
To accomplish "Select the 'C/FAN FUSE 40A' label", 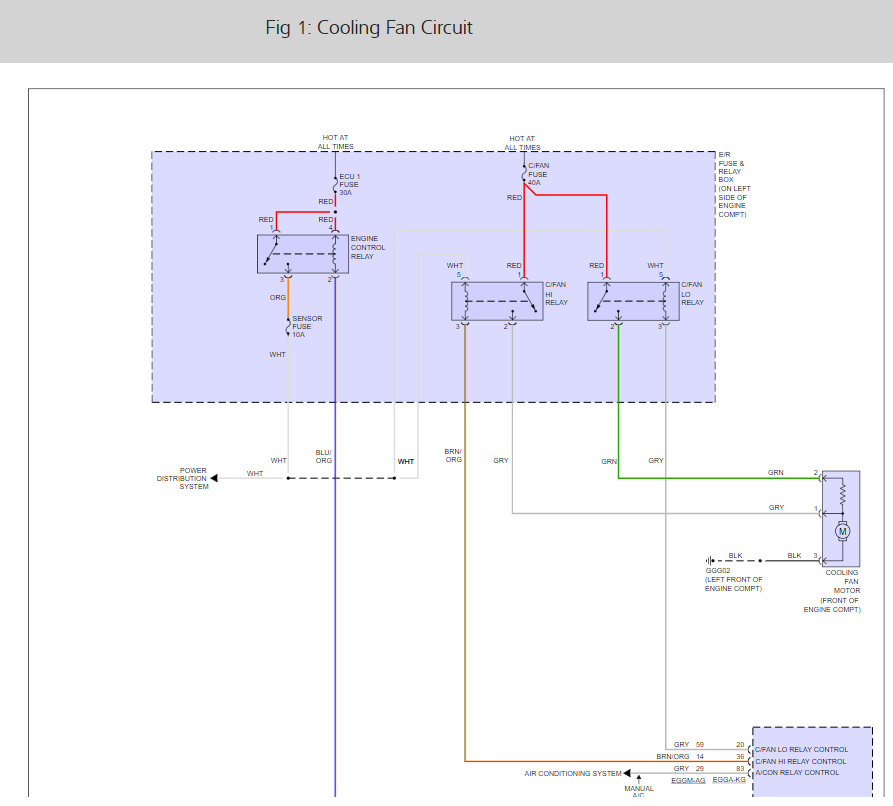I will pos(538,174).
